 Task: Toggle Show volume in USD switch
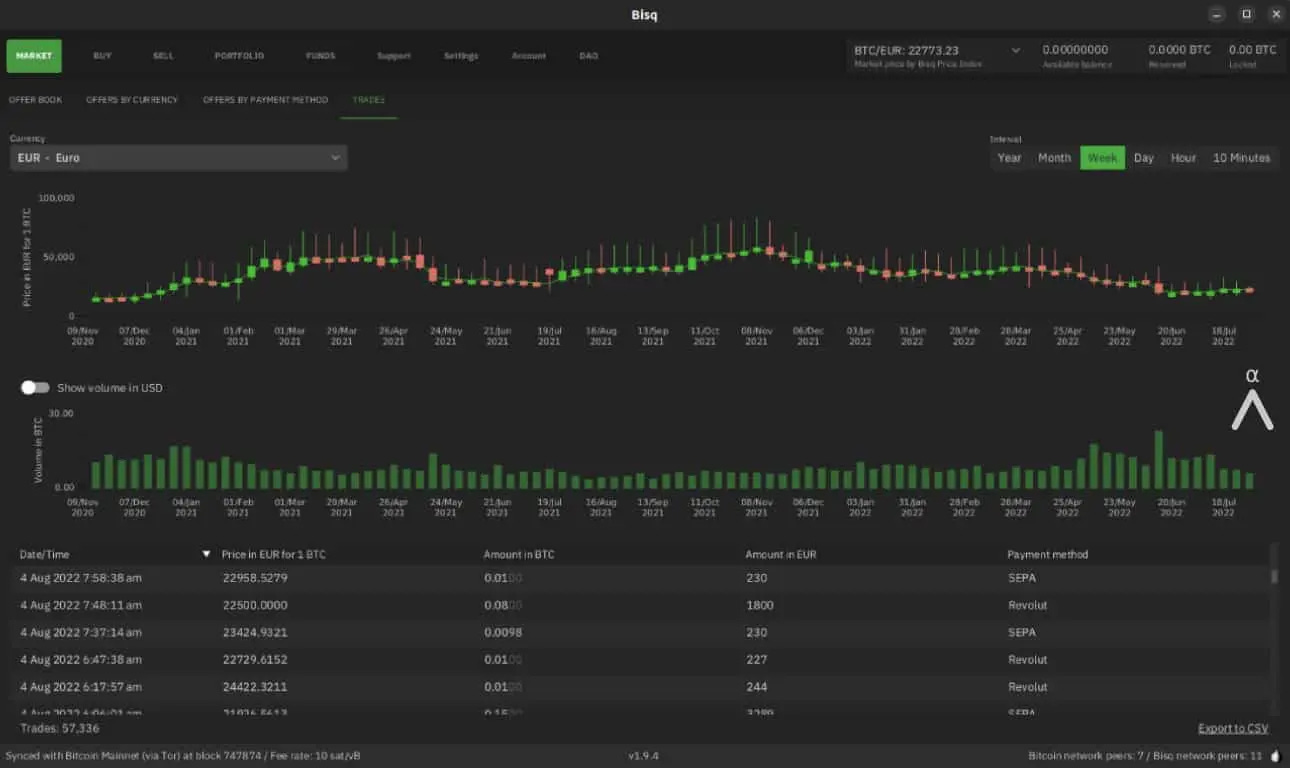[x=35, y=387]
